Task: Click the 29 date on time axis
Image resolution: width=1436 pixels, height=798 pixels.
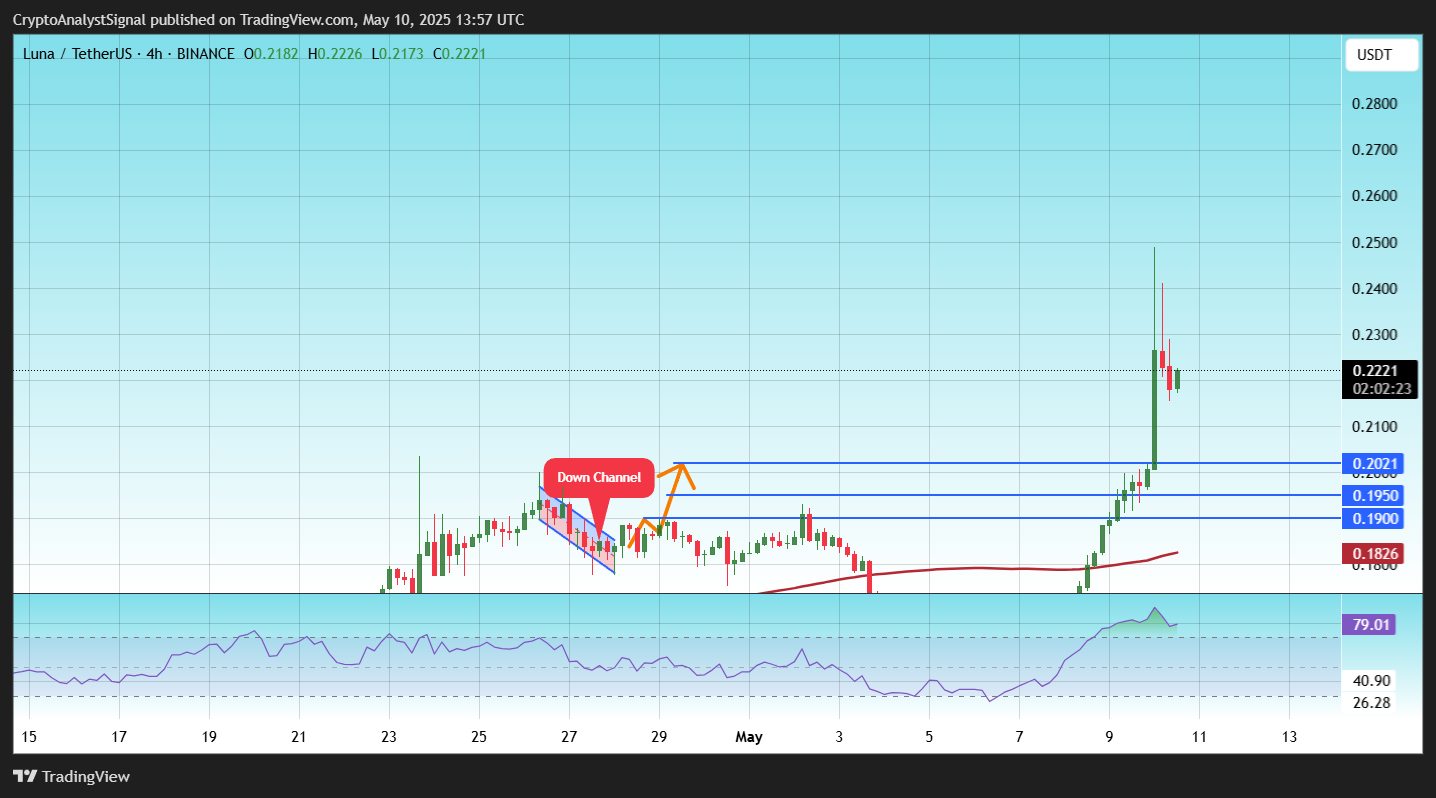Action: (x=659, y=737)
